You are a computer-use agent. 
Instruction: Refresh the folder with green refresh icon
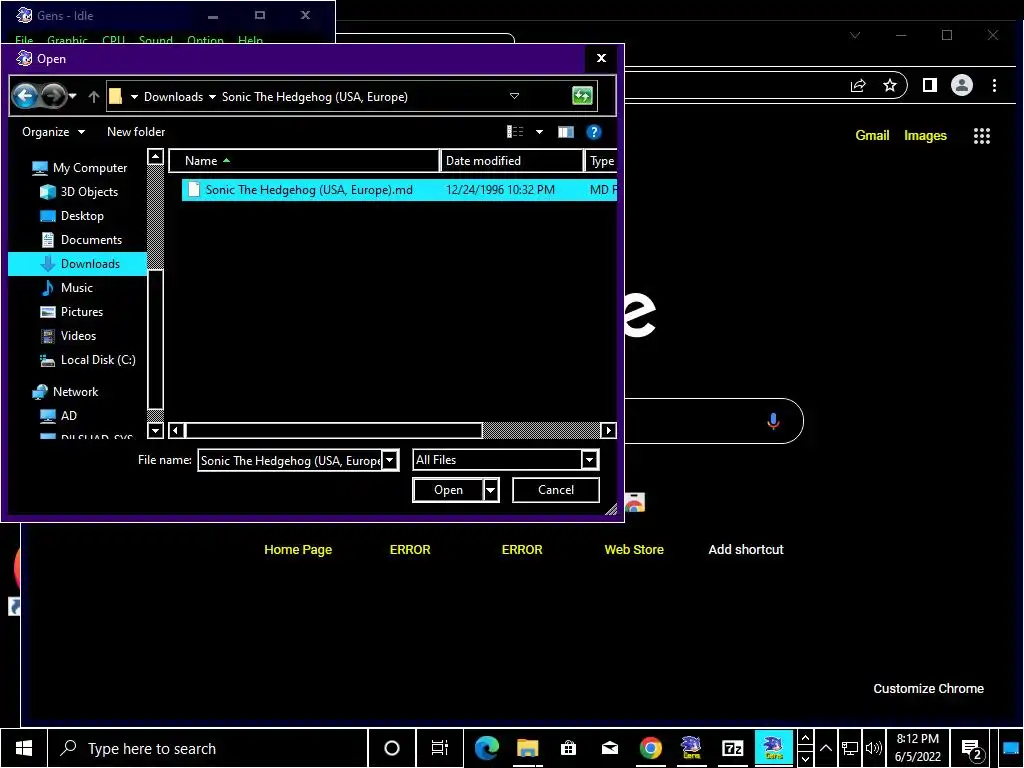582,96
